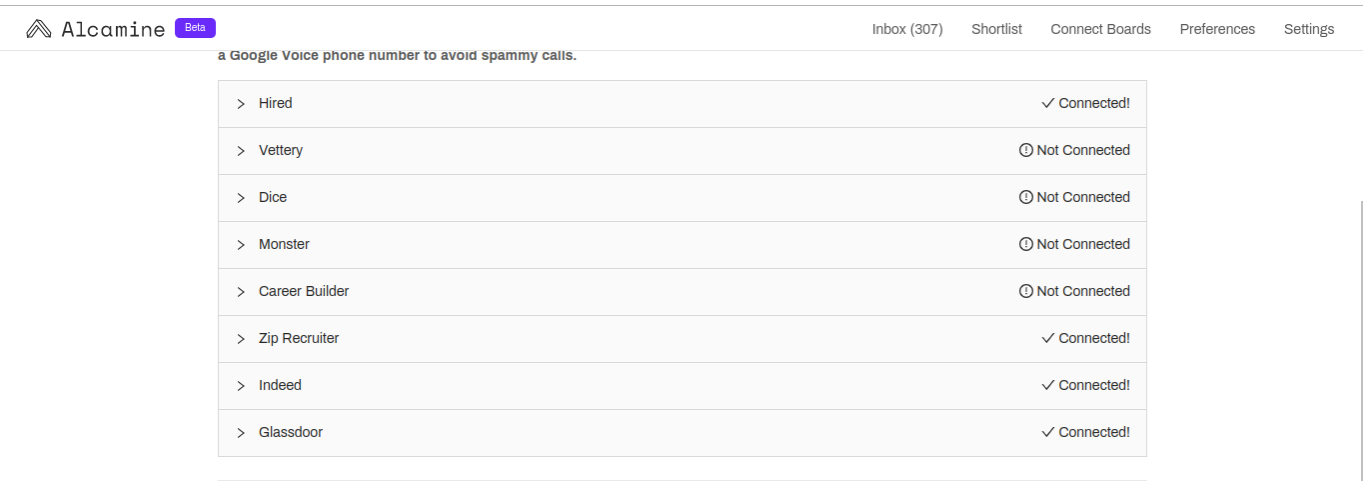Image resolution: width=1363 pixels, height=481 pixels.
Task: Open the Inbox (307) page
Action: [907, 29]
